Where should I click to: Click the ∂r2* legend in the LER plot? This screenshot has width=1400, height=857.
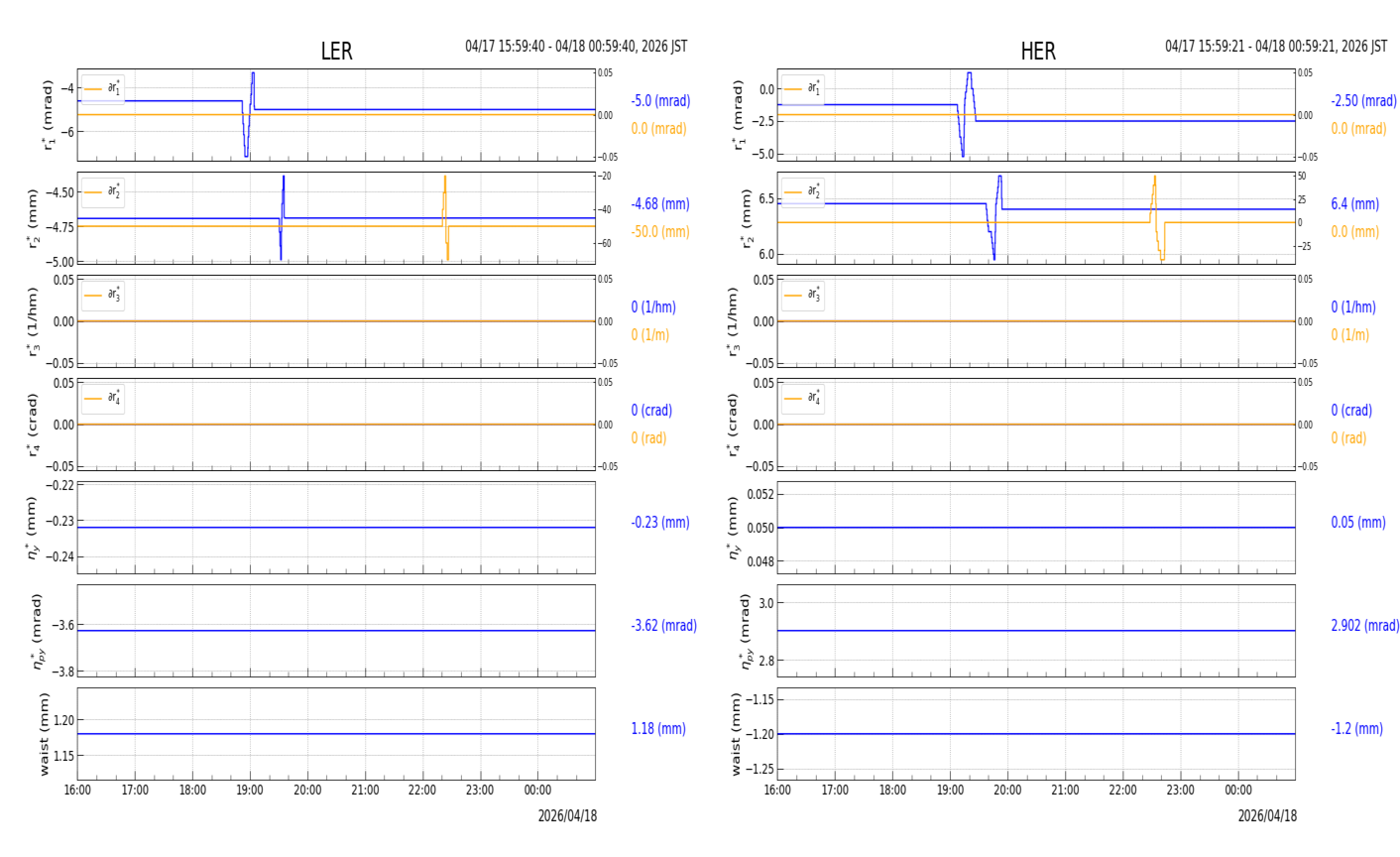pos(103,191)
